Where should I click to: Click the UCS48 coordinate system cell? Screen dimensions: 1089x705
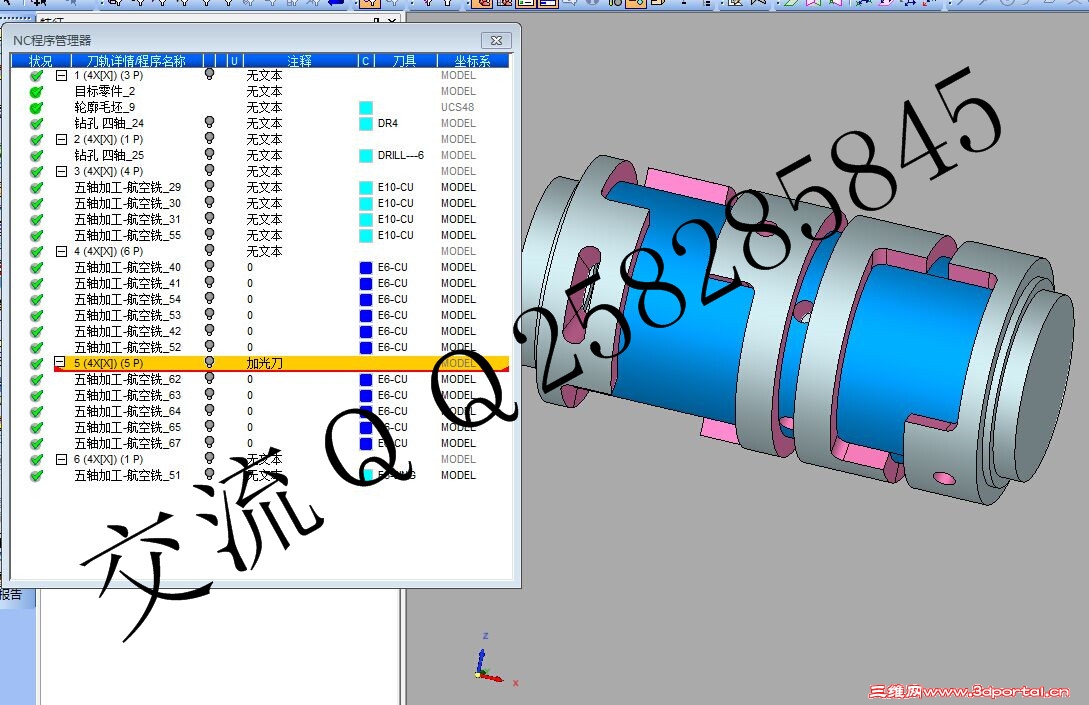[x=458, y=108]
